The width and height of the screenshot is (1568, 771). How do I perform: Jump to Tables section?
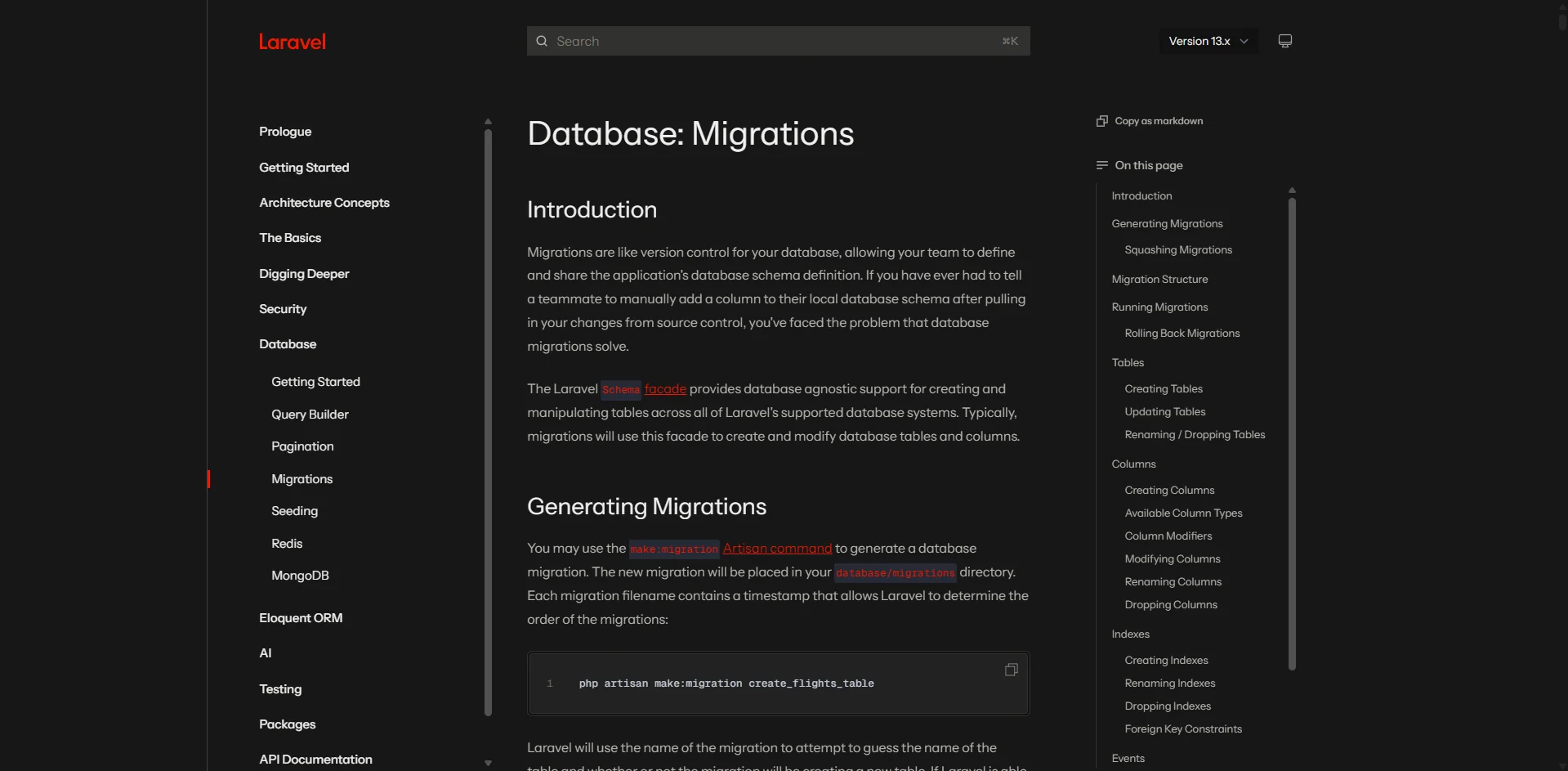tap(1128, 363)
